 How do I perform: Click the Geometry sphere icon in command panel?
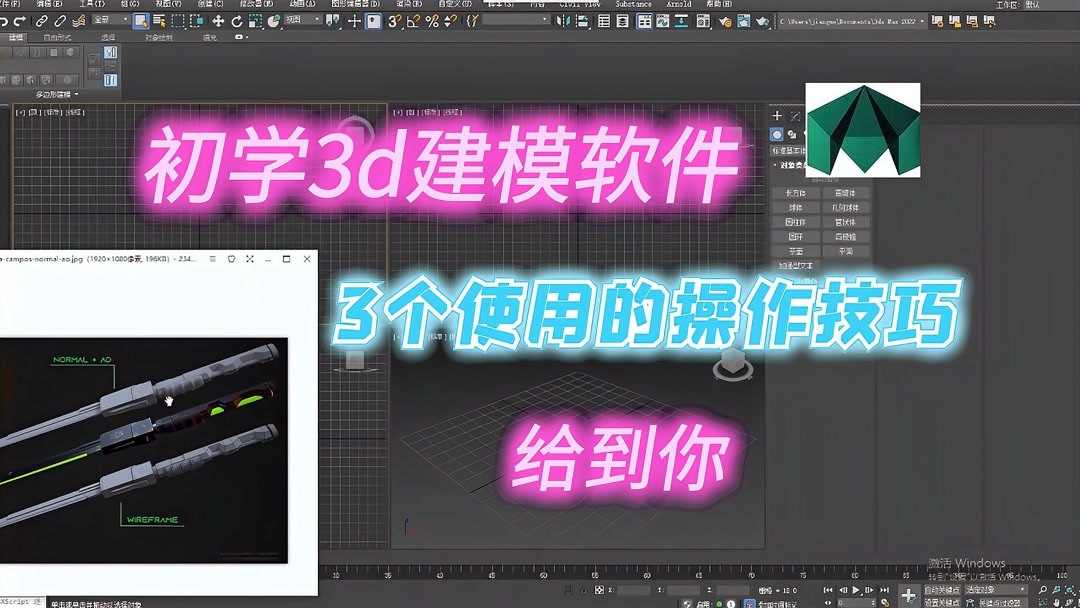pyautogui.click(x=777, y=134)
